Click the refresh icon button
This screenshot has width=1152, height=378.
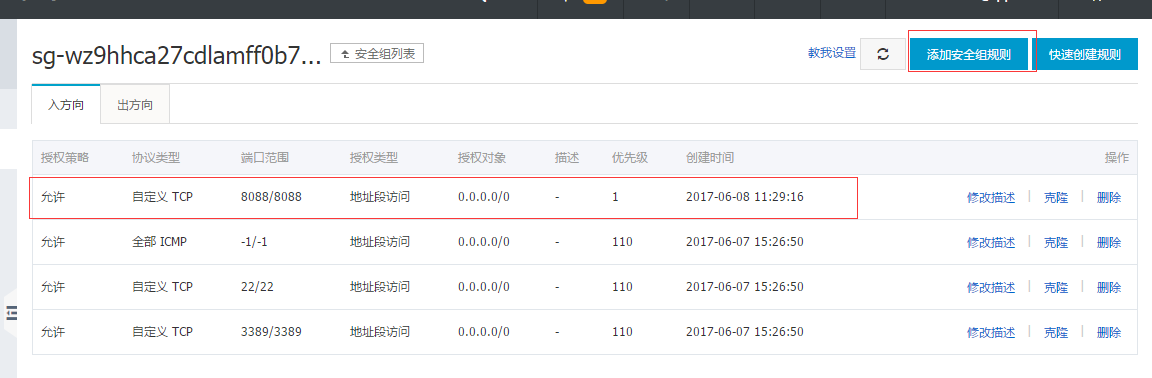coord(883,54)
